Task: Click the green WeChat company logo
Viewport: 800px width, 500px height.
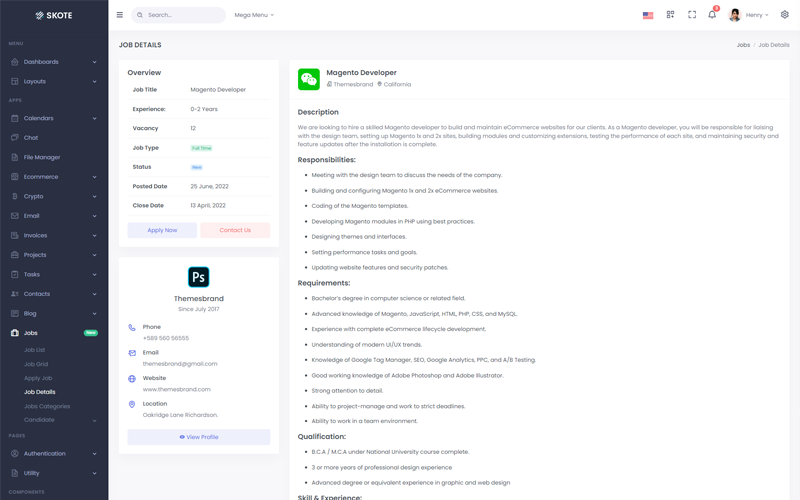Action: pyautogui.click(x=309, y=79)
